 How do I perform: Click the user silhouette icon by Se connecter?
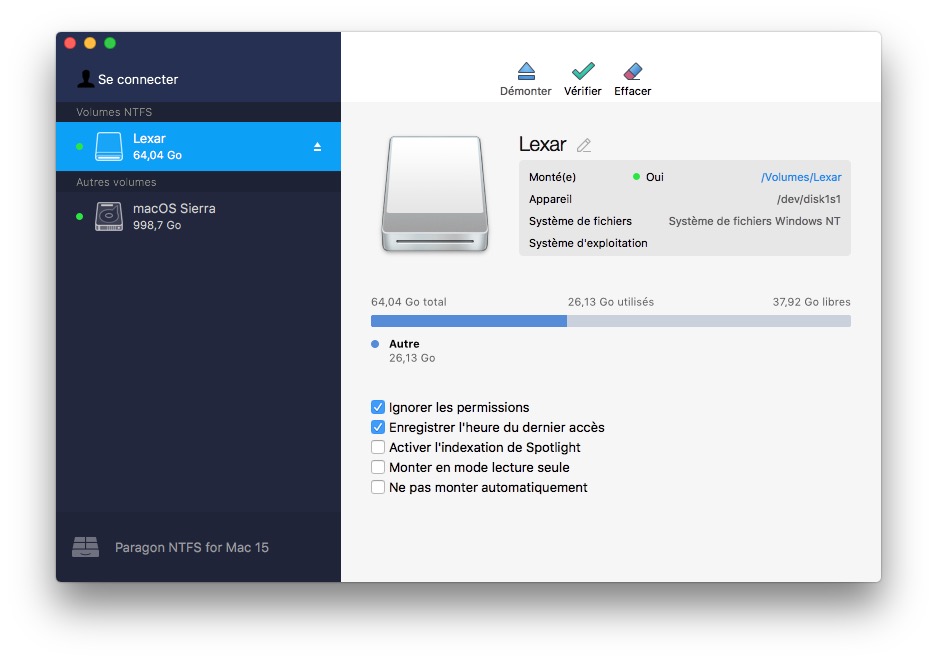click(85, 79)
